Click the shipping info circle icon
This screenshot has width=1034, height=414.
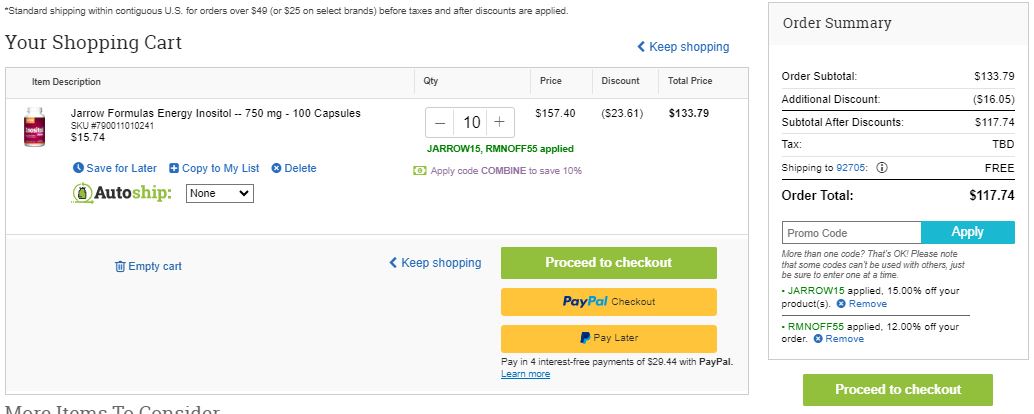click(x=882, y=167)
